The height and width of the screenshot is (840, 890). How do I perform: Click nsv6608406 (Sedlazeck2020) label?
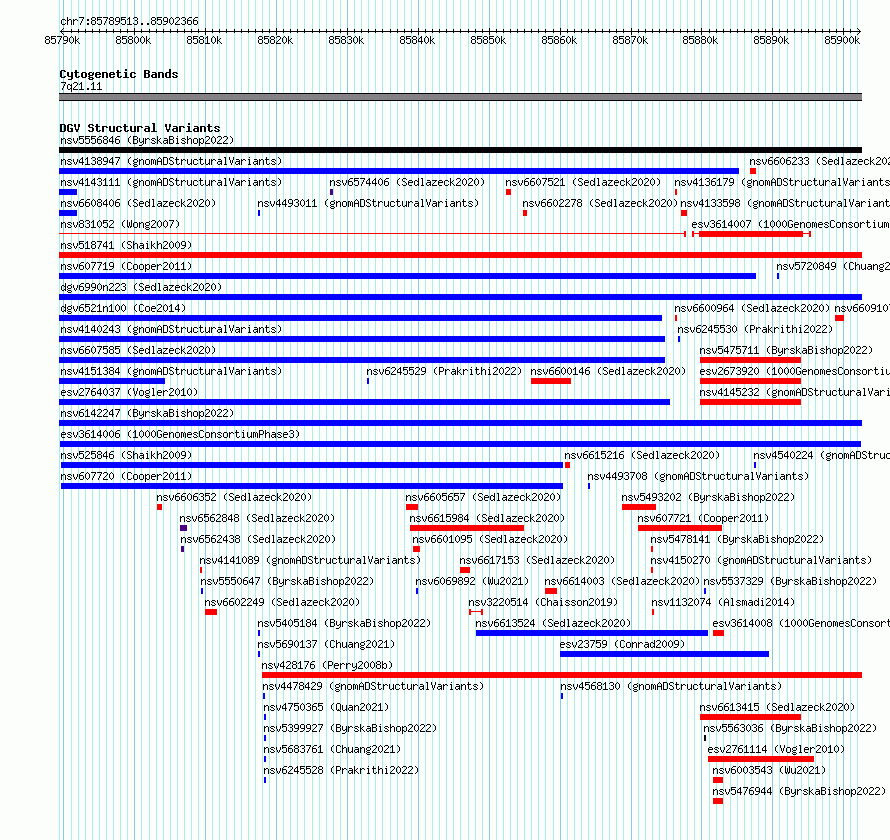click(x=138, y=203)
